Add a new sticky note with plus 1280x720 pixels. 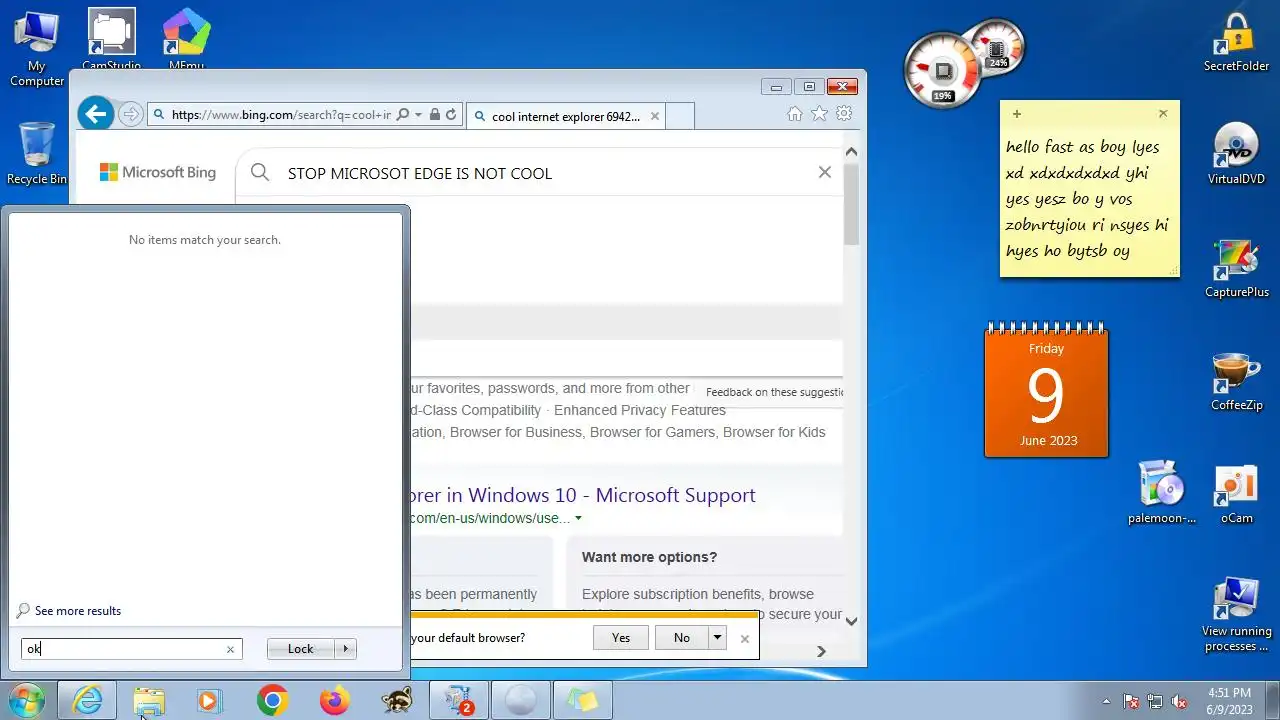tap(1016, 114)
